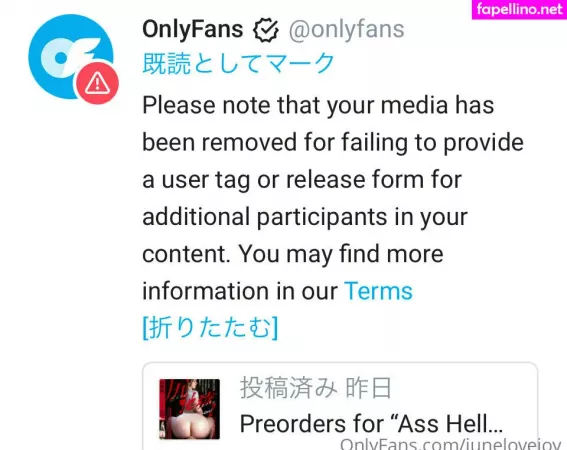Open the "Preorders for Ass Hell" post title
567x450 pixels.
(371, 424)
